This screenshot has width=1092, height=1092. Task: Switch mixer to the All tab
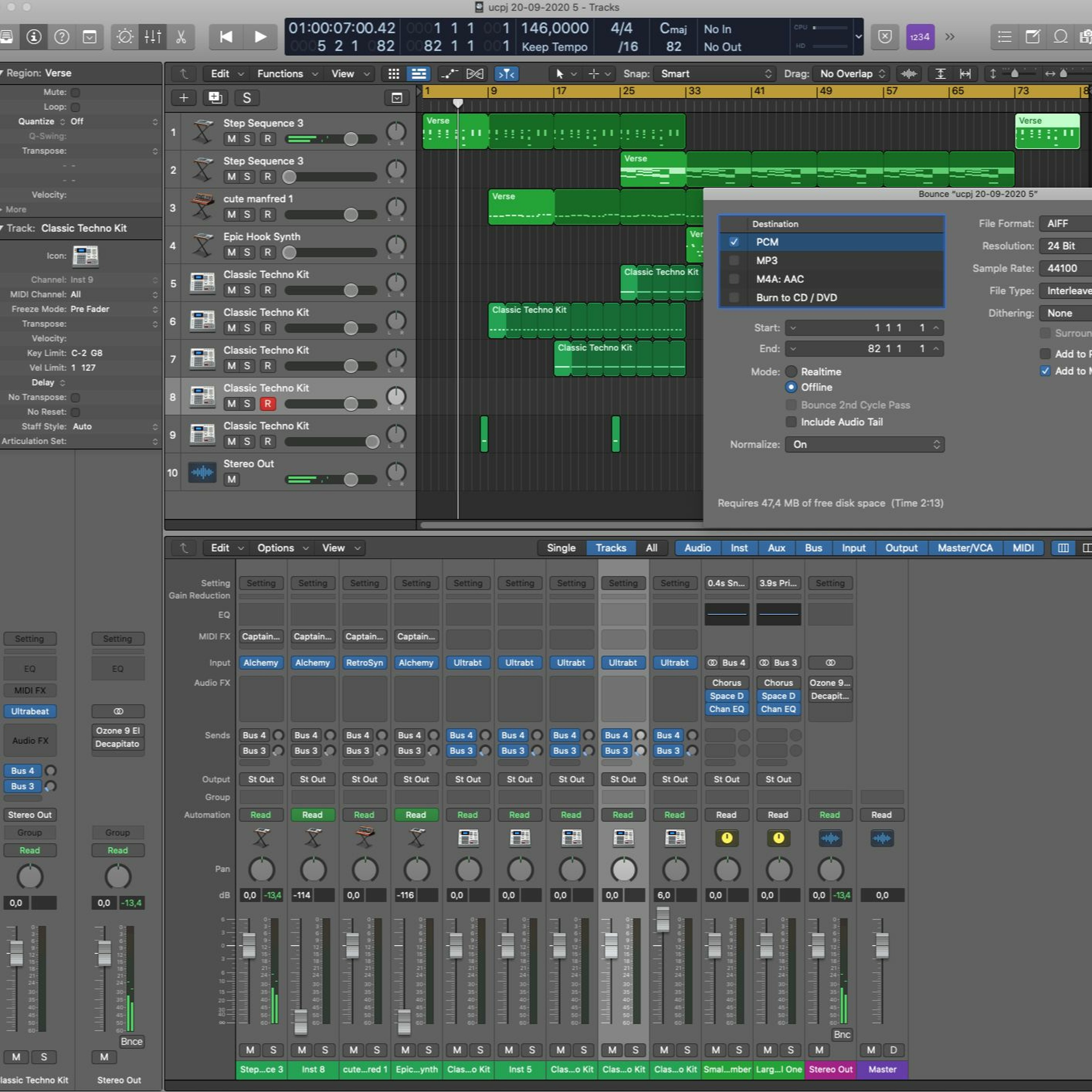[651, 548]
